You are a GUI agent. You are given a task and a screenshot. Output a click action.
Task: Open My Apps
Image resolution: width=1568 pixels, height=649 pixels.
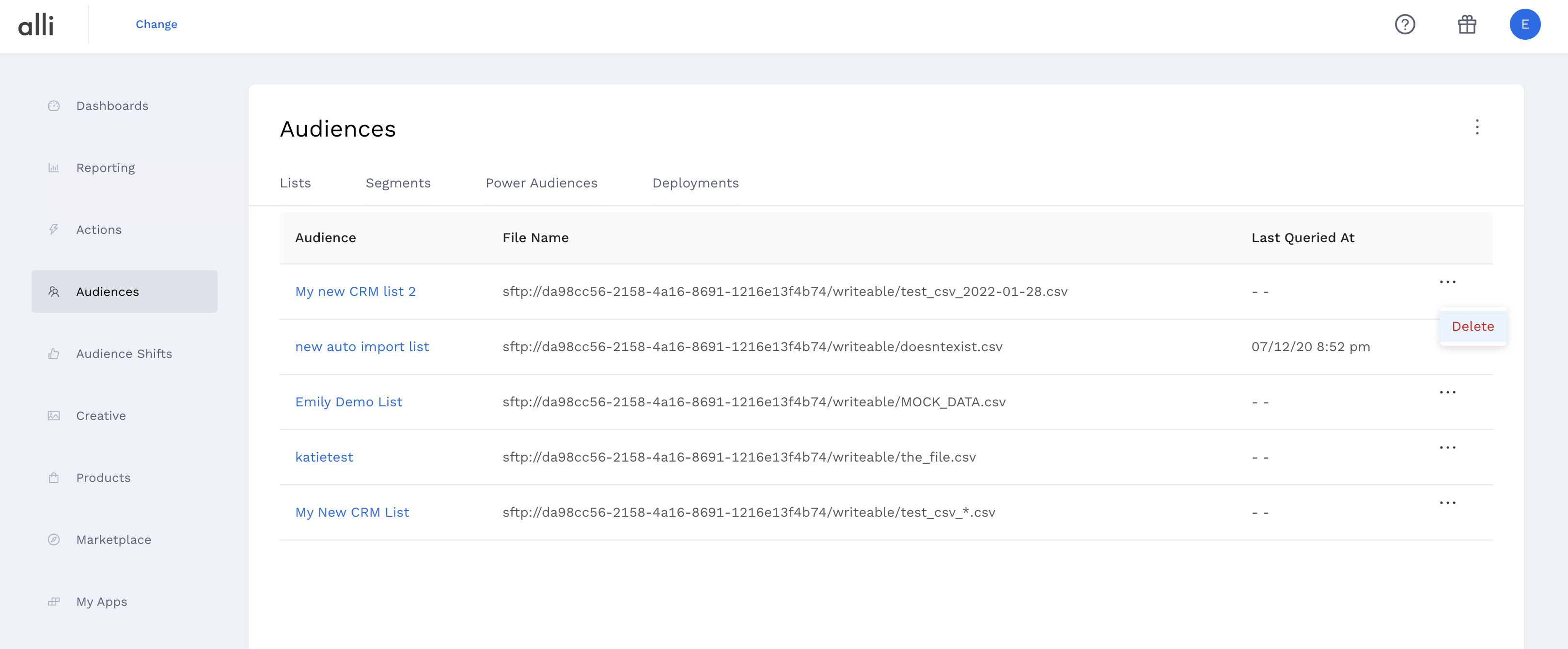click(101, 602)
